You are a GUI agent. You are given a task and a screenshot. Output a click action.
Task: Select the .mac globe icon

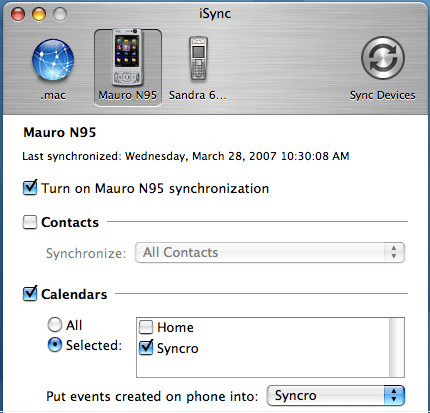point(53,59)
